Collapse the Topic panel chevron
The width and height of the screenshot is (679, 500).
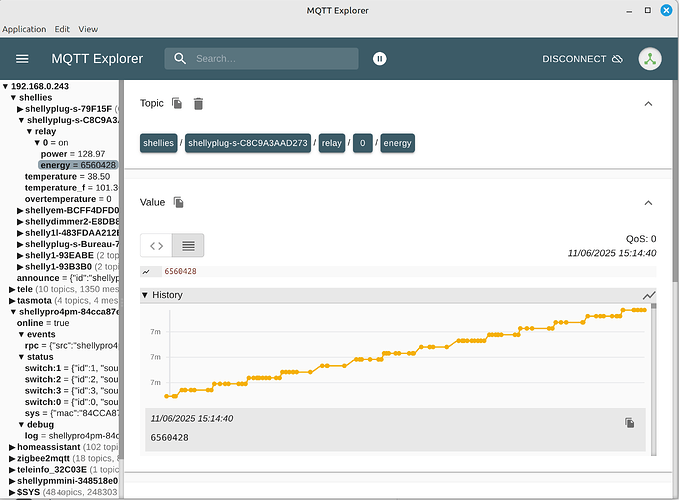click(648, 103)
